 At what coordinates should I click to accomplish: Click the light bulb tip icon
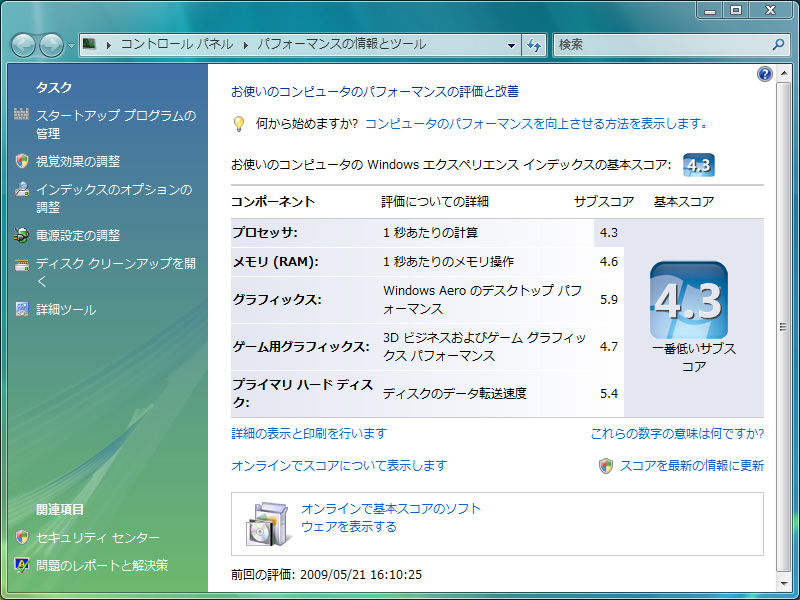coord(239,124)
